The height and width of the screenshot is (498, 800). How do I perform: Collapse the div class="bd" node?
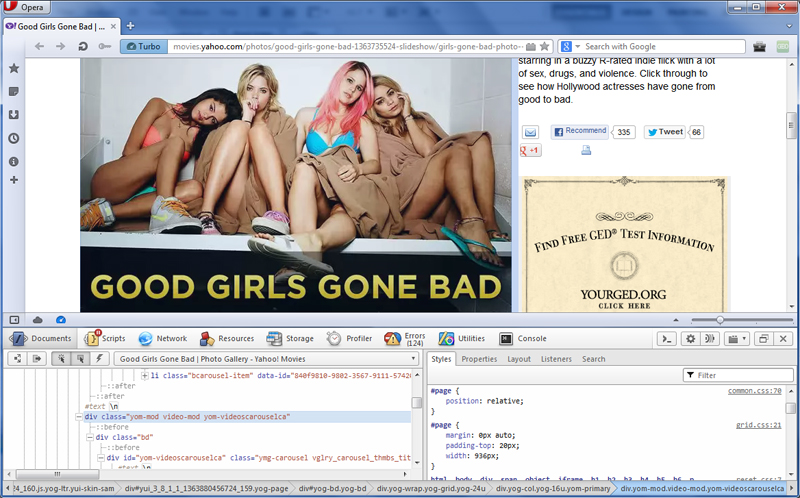pos(89,437)
